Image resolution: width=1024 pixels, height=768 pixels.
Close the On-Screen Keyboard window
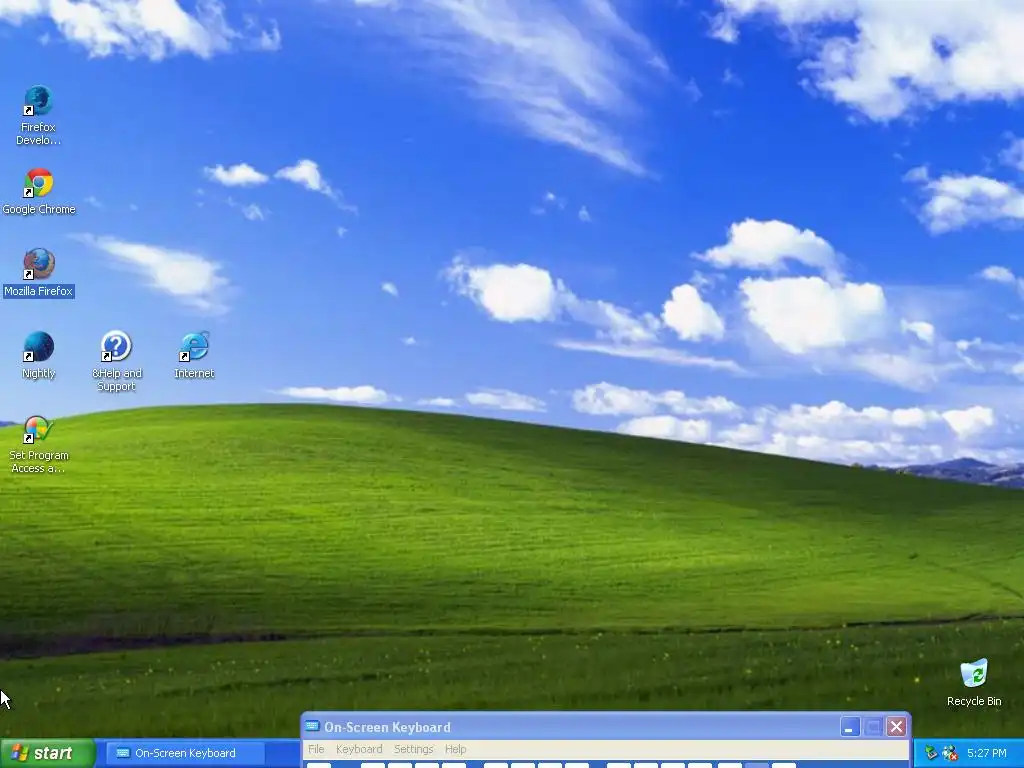click(897, 727)
